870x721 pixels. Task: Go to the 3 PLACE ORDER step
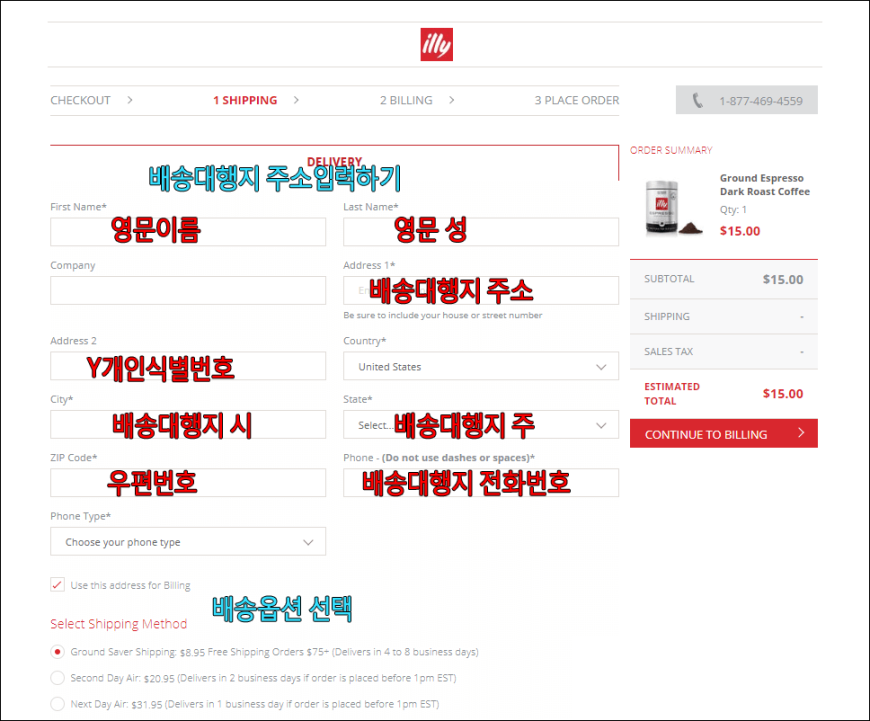click(576, 100)
